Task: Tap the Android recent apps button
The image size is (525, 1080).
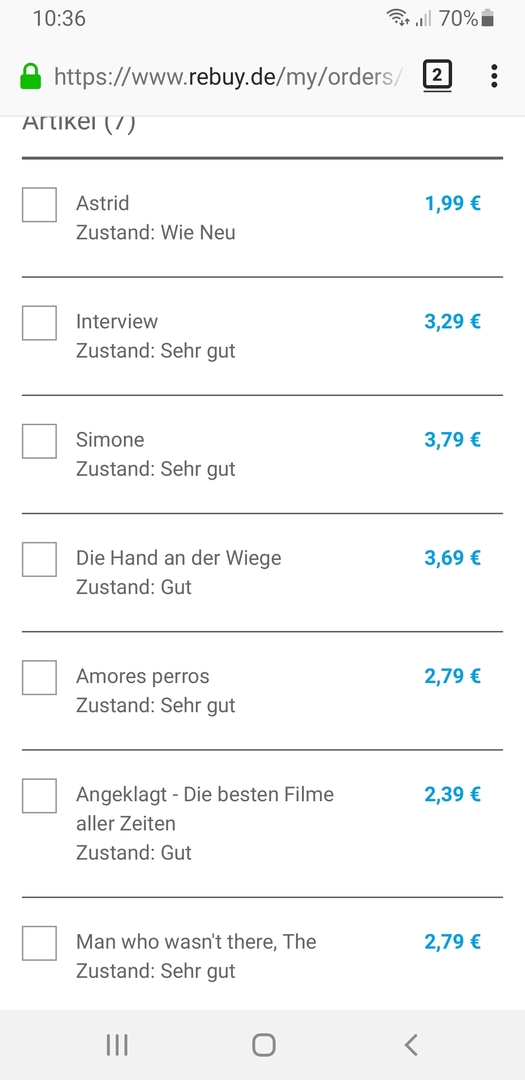Action: tap(117, 1045)
